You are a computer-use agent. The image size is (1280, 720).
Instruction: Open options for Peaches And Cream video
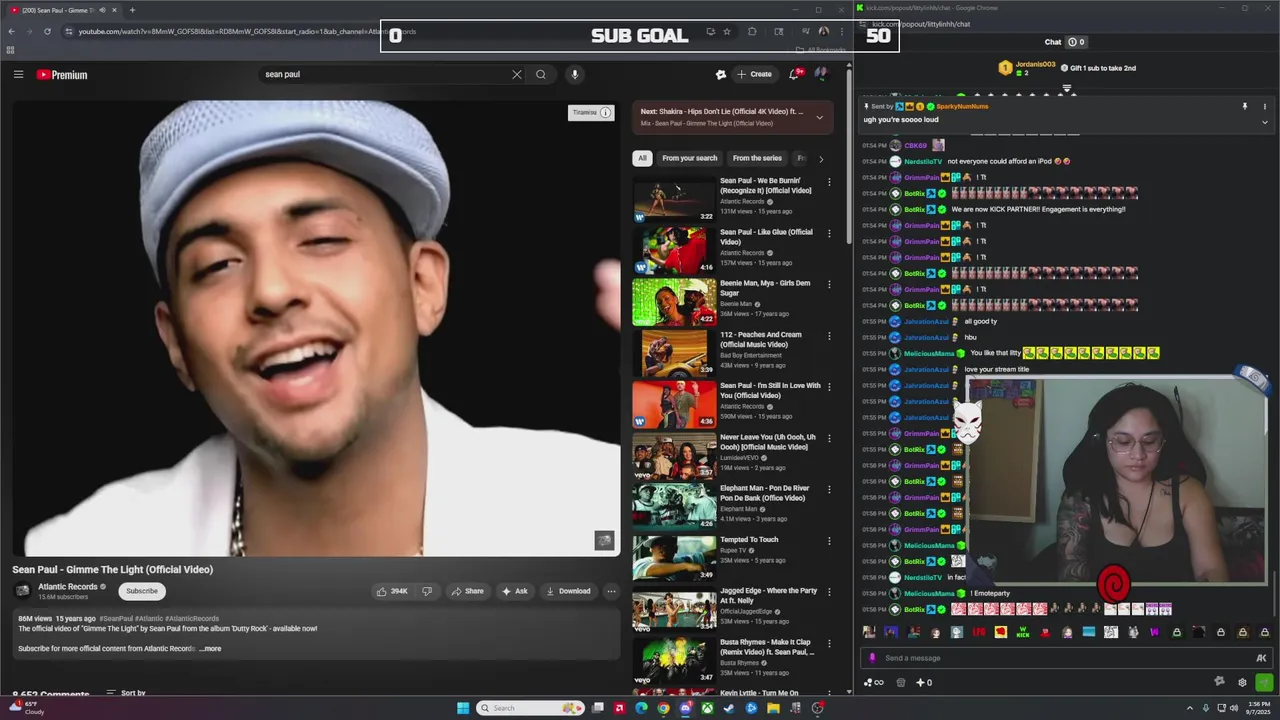[x=829, y=336]
